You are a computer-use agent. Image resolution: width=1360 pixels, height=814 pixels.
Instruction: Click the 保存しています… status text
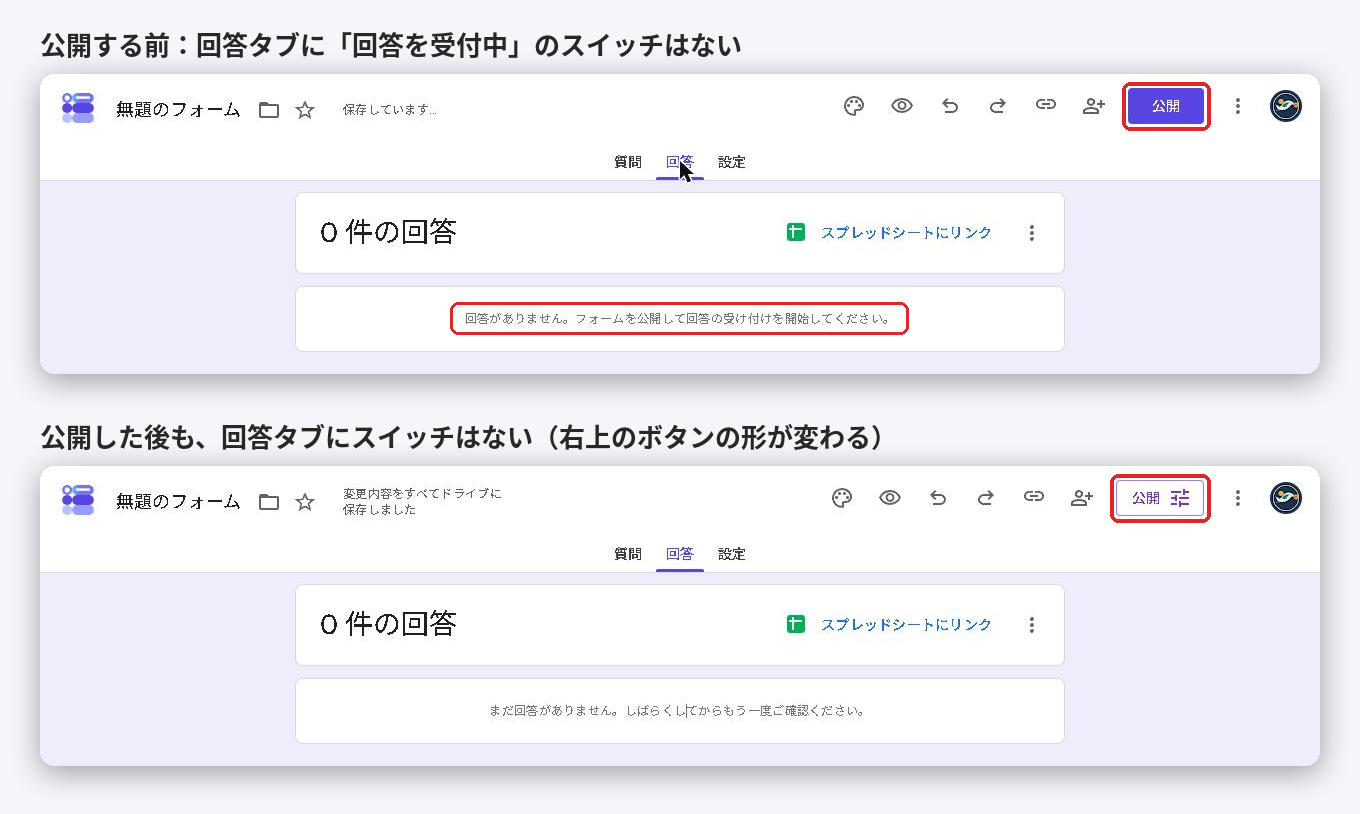click(390, 110)
